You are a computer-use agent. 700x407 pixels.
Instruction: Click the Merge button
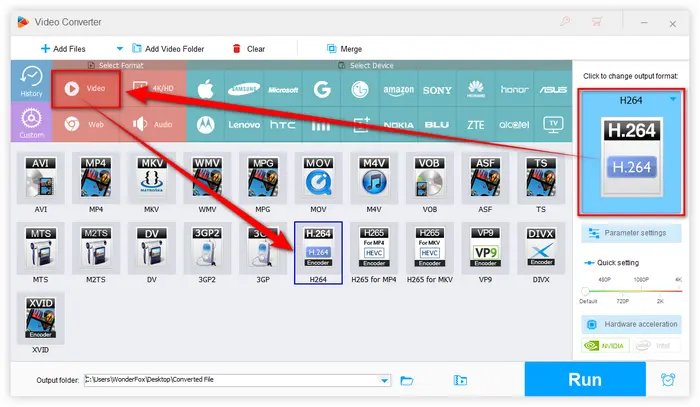pos(344,49)
